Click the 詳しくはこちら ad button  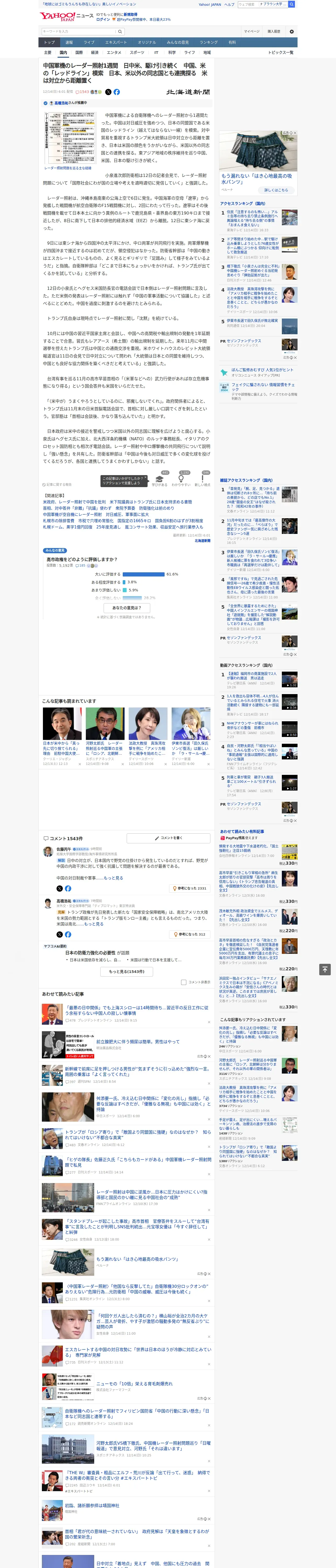pyautogui.click(x=276, y=190)
